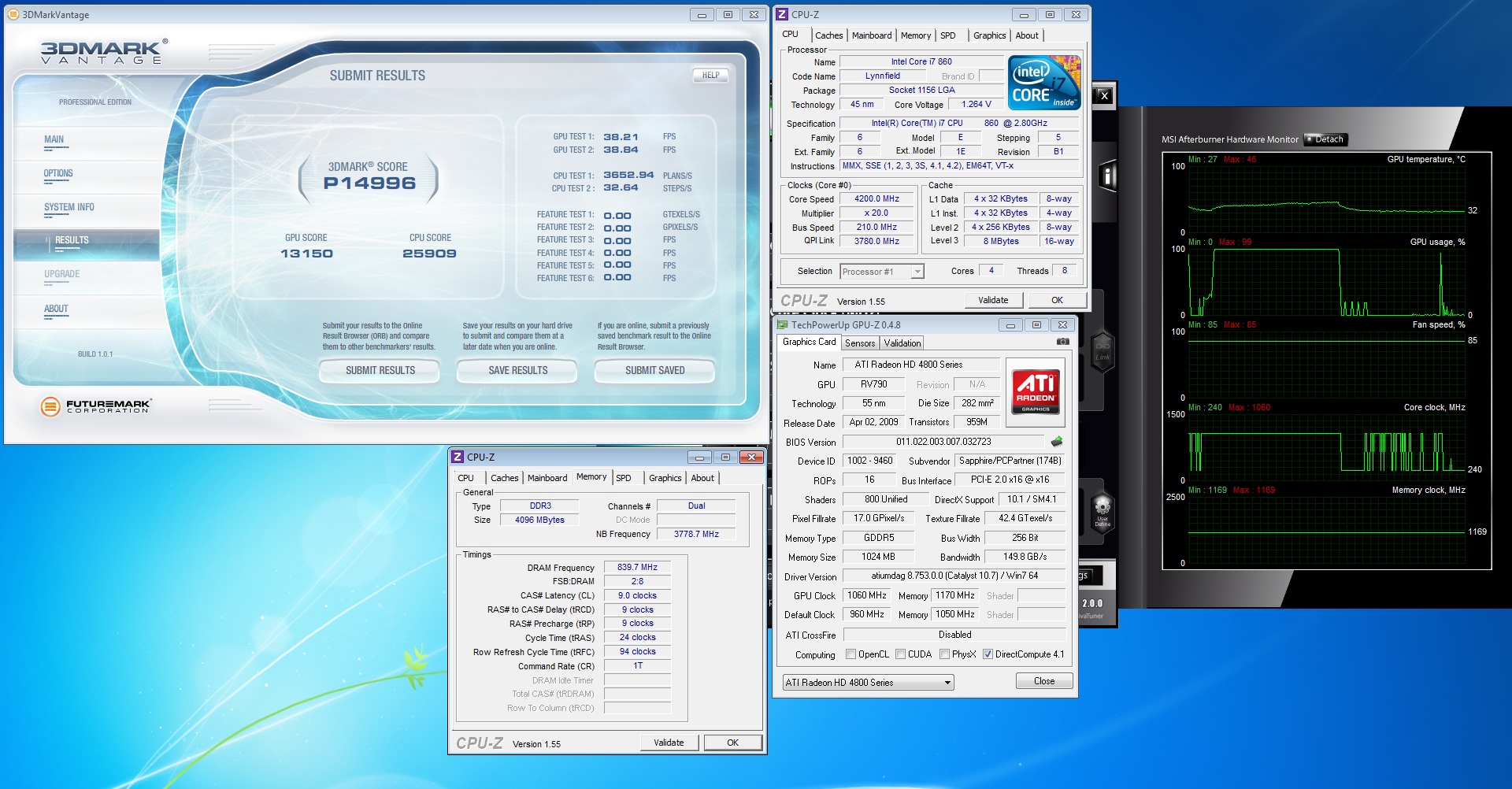Click OK in the processor CPU-Z window
Viewport: 1512px width, 789px height.
point(1057,300)
